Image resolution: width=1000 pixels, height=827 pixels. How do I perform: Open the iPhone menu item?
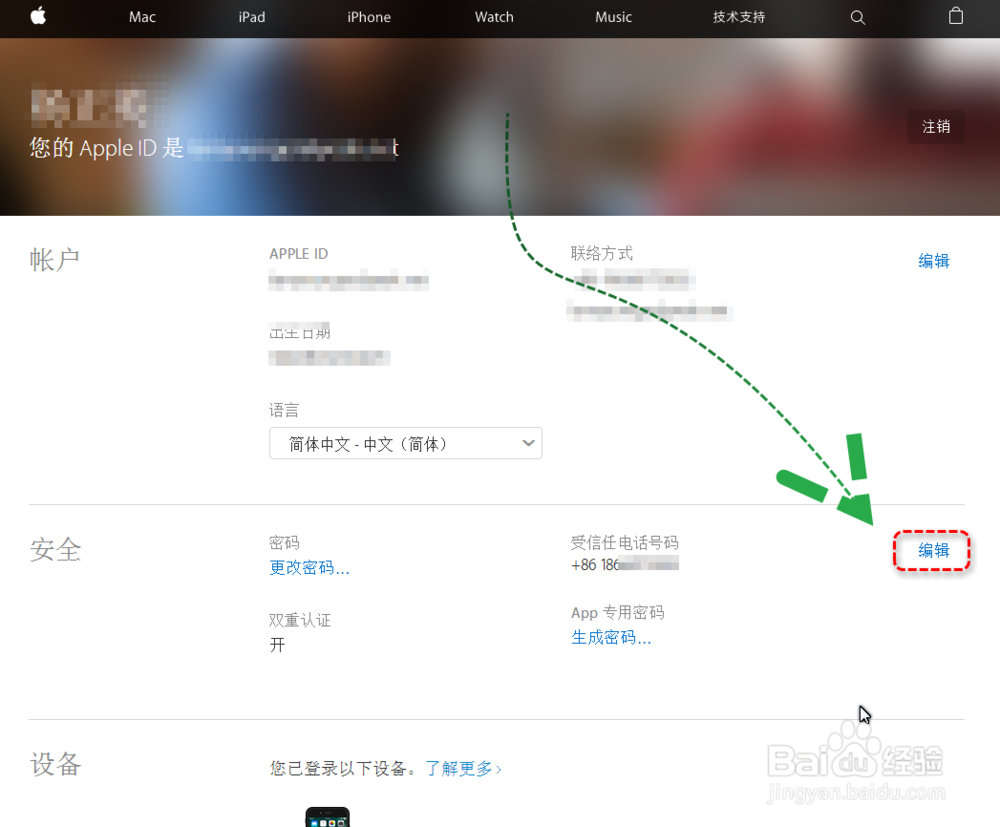[x=369, y=17]
